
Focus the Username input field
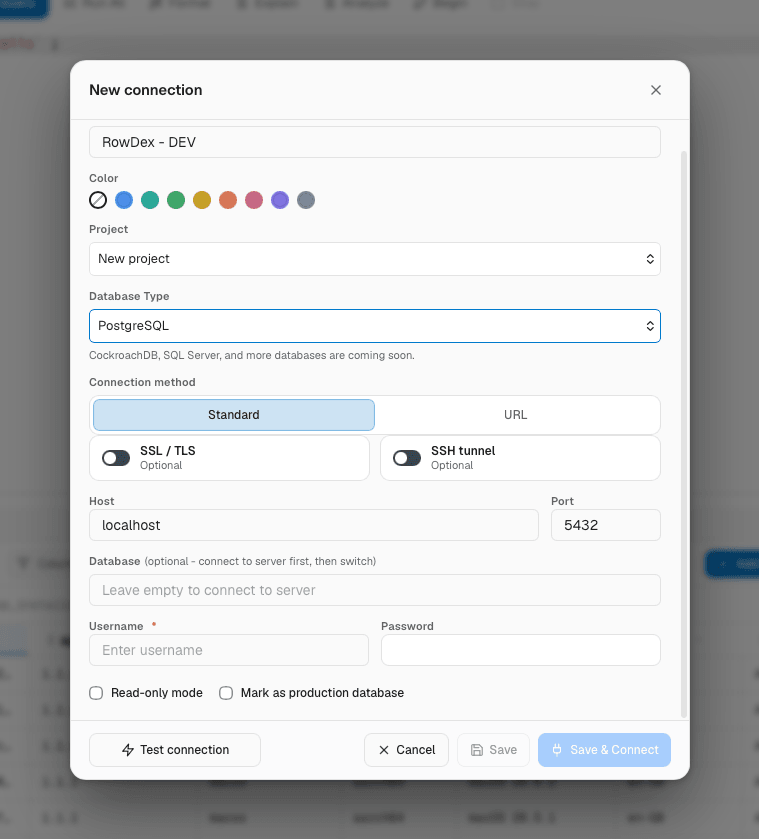click(x=229, y=650)
